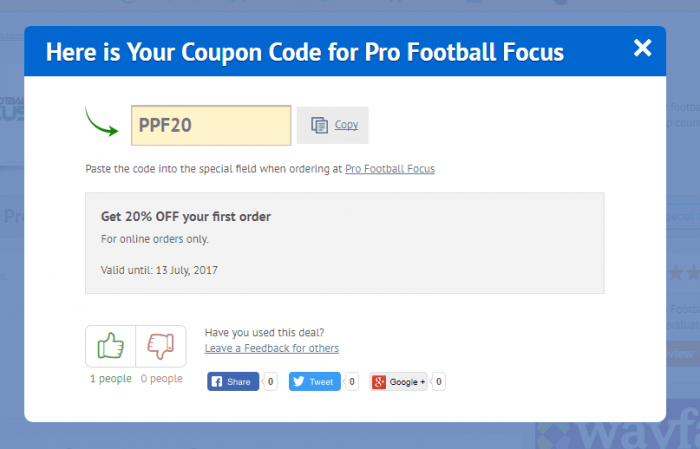Give thumbs down to this deal
The width and height of the screenshot is (700, 449).
pyautogui.click(x=161, y=346)
